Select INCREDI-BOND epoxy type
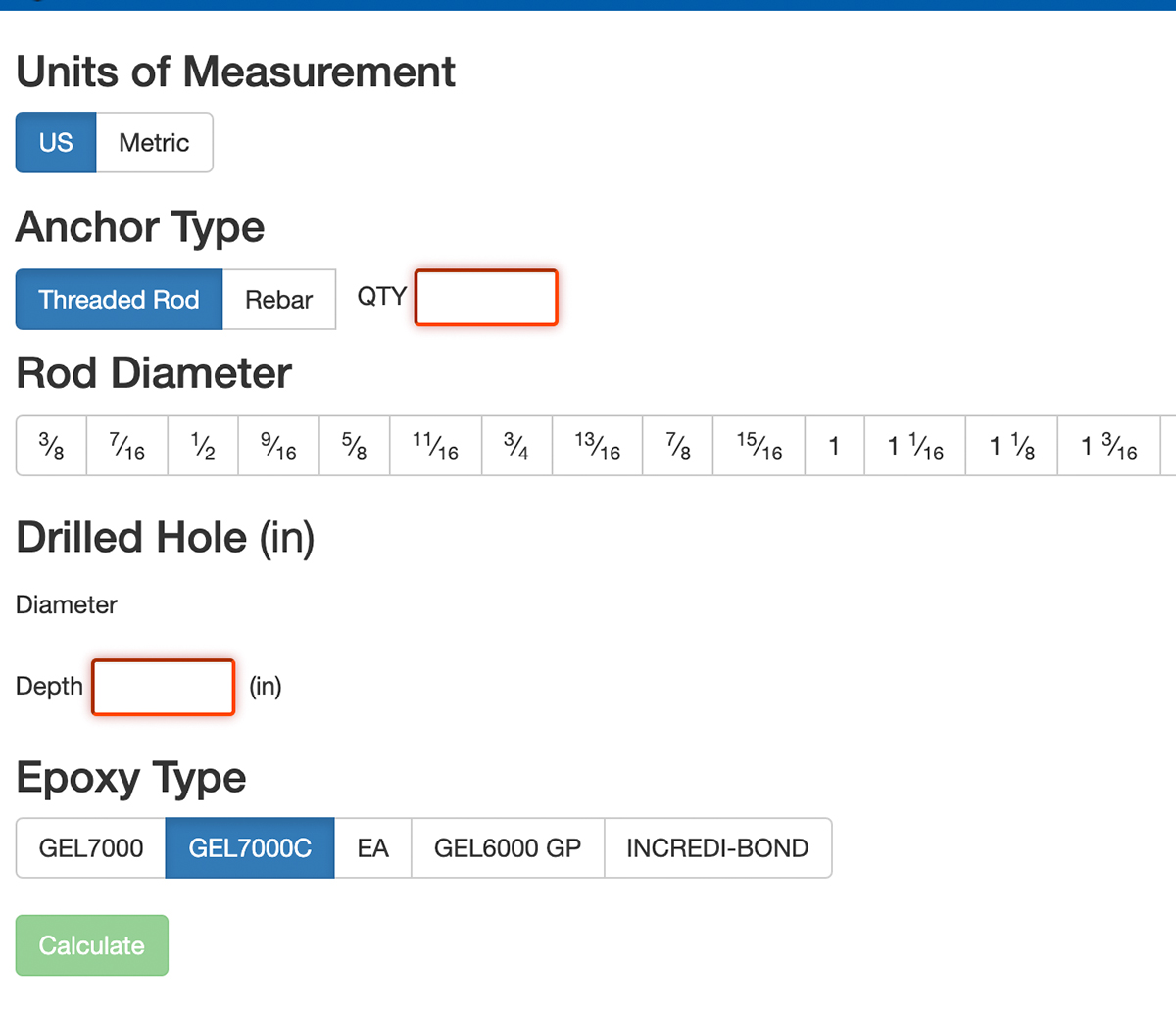Image resolution: width=1176 pixels, height=1009 pixels. pyautogui.click(x=717, y=848)
